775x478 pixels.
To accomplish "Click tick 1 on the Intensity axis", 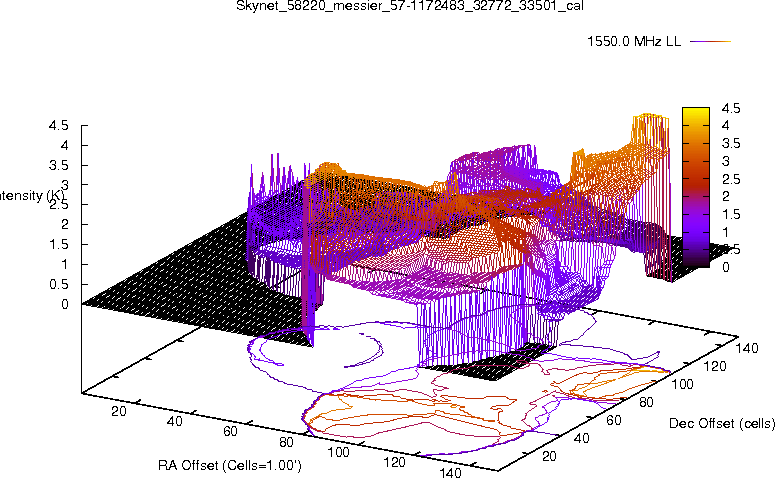I will [x=64, y=264].
